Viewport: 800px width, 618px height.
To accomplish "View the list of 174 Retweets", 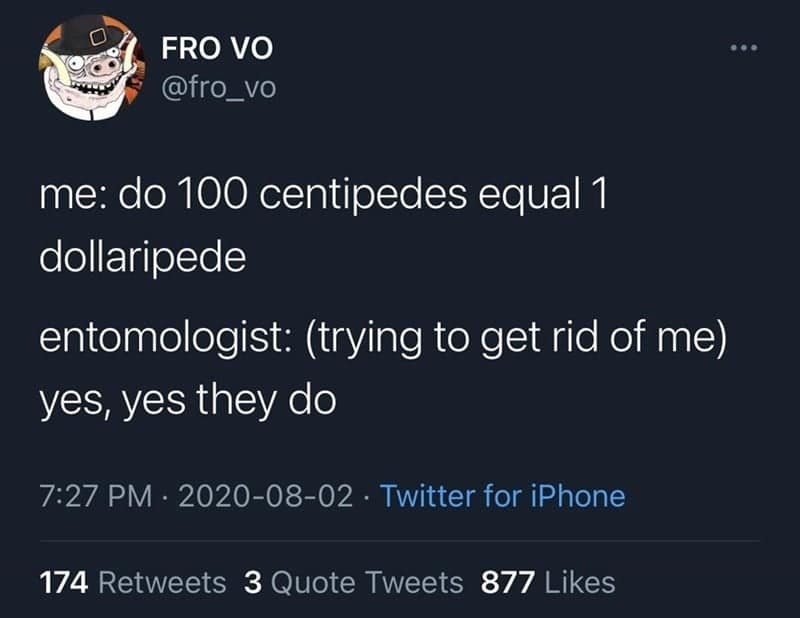I will tap(132, 582).
